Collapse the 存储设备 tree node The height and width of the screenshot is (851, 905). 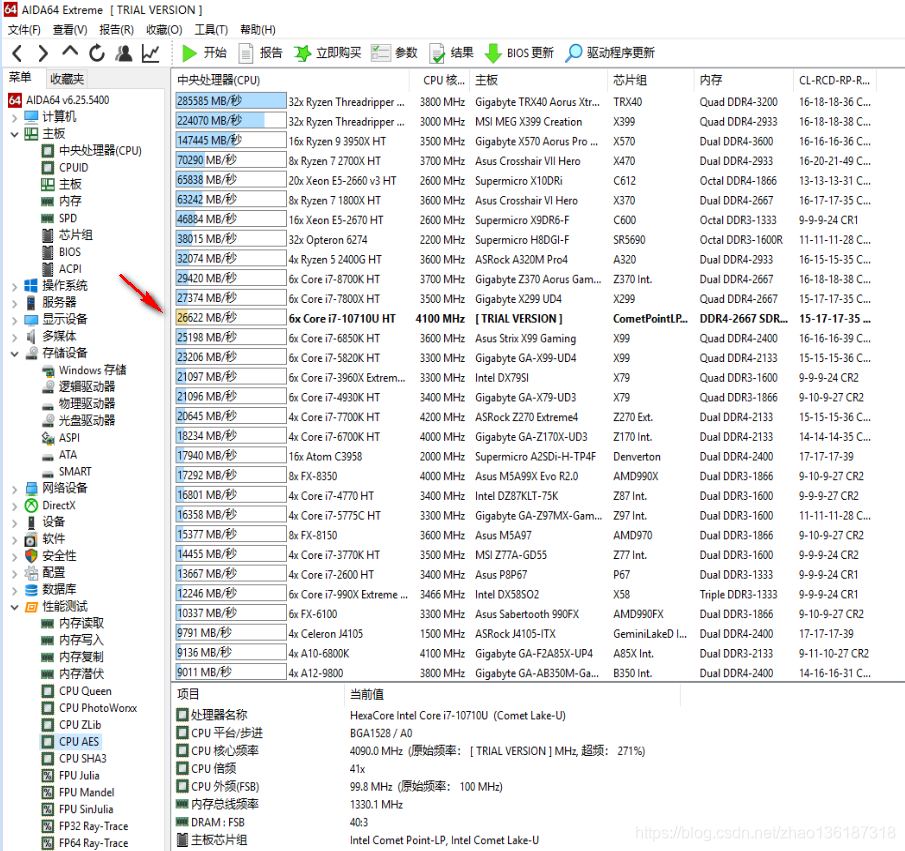14,353
